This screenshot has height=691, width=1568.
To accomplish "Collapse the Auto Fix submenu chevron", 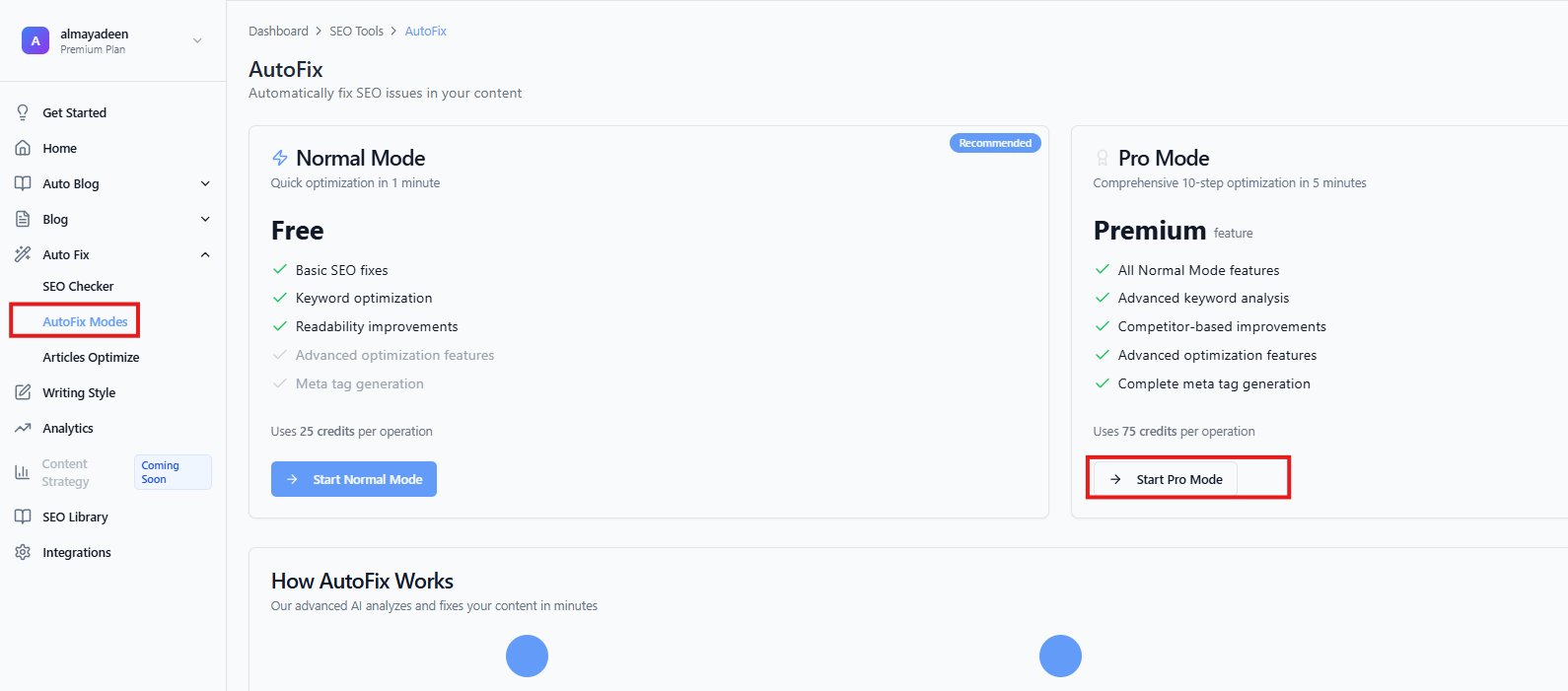I will point(205,254).
